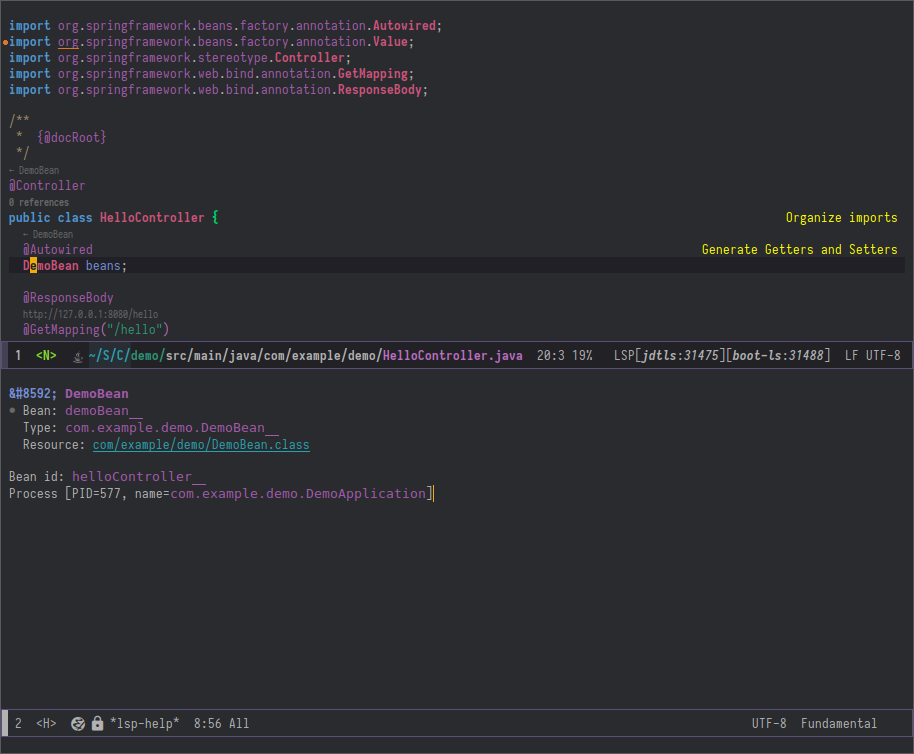The width and height of the screenshot is (914, 754).
Task: Click the DemoBean heading in lsp-help
Action: (97, 394)
